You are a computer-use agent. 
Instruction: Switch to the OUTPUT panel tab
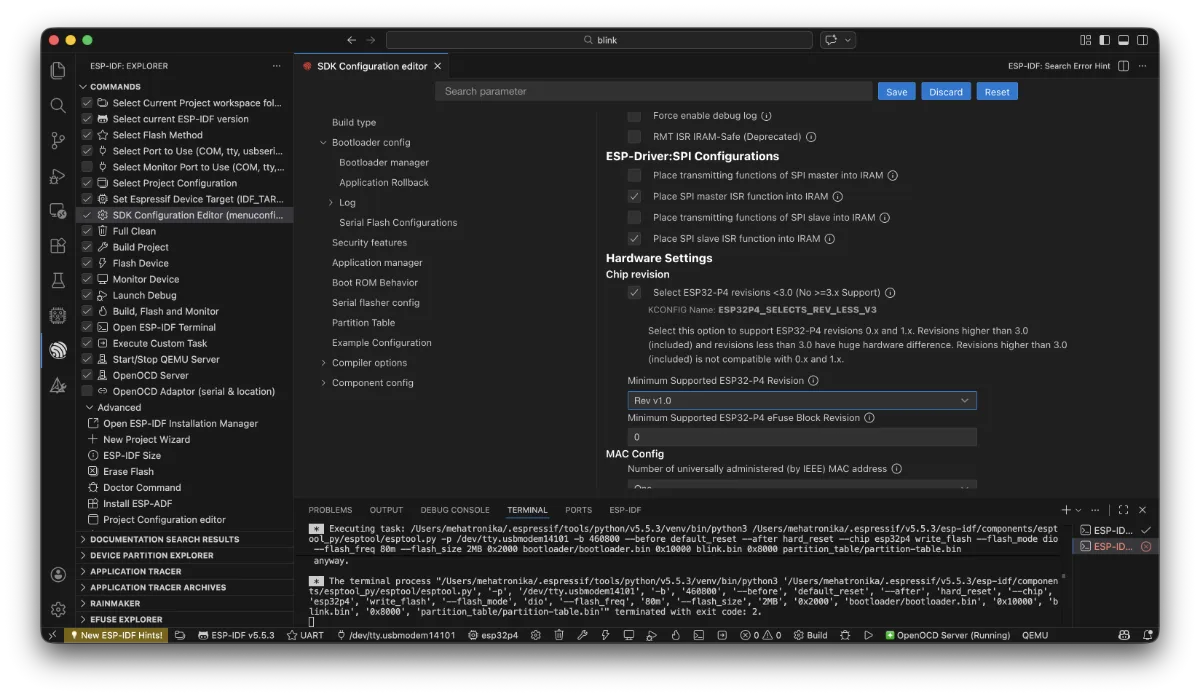pyautogui.click(x=386, y=510)
